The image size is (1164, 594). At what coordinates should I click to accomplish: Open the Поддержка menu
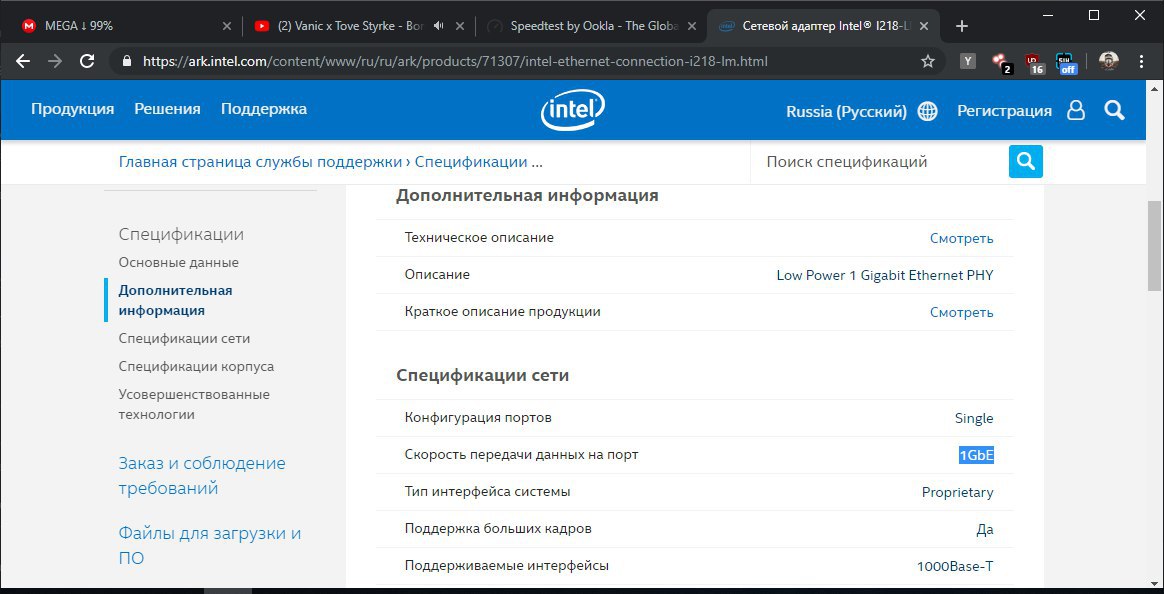click(x=264, y=109)
